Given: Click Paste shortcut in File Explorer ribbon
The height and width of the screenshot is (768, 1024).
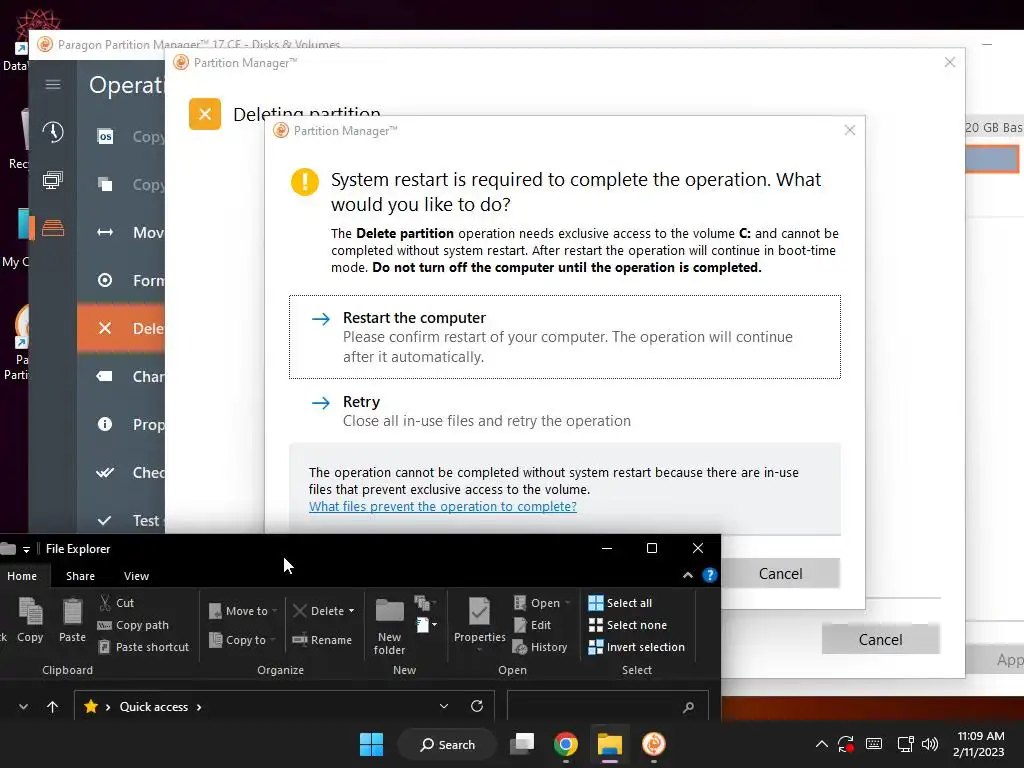Looking at the screenshot, I should [144, 647].
